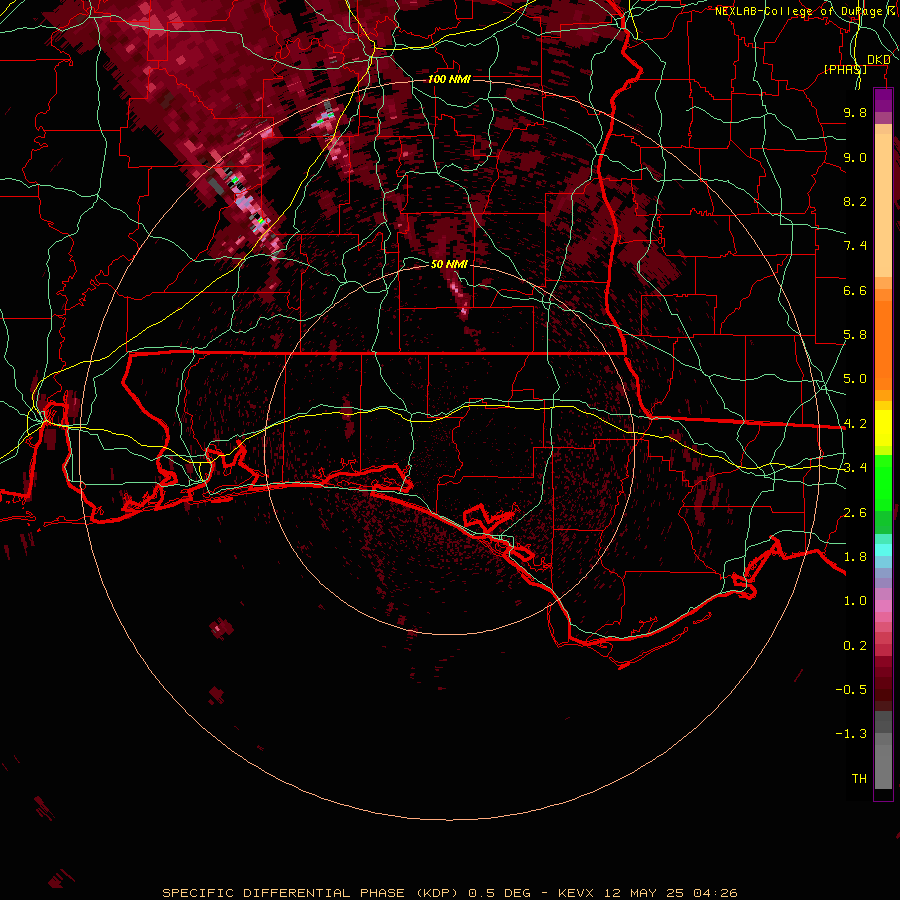The height and width of the screenshot is (900, 900).
Task: Click the [PHAS] legend heading
Action: [x=845, y=69]
